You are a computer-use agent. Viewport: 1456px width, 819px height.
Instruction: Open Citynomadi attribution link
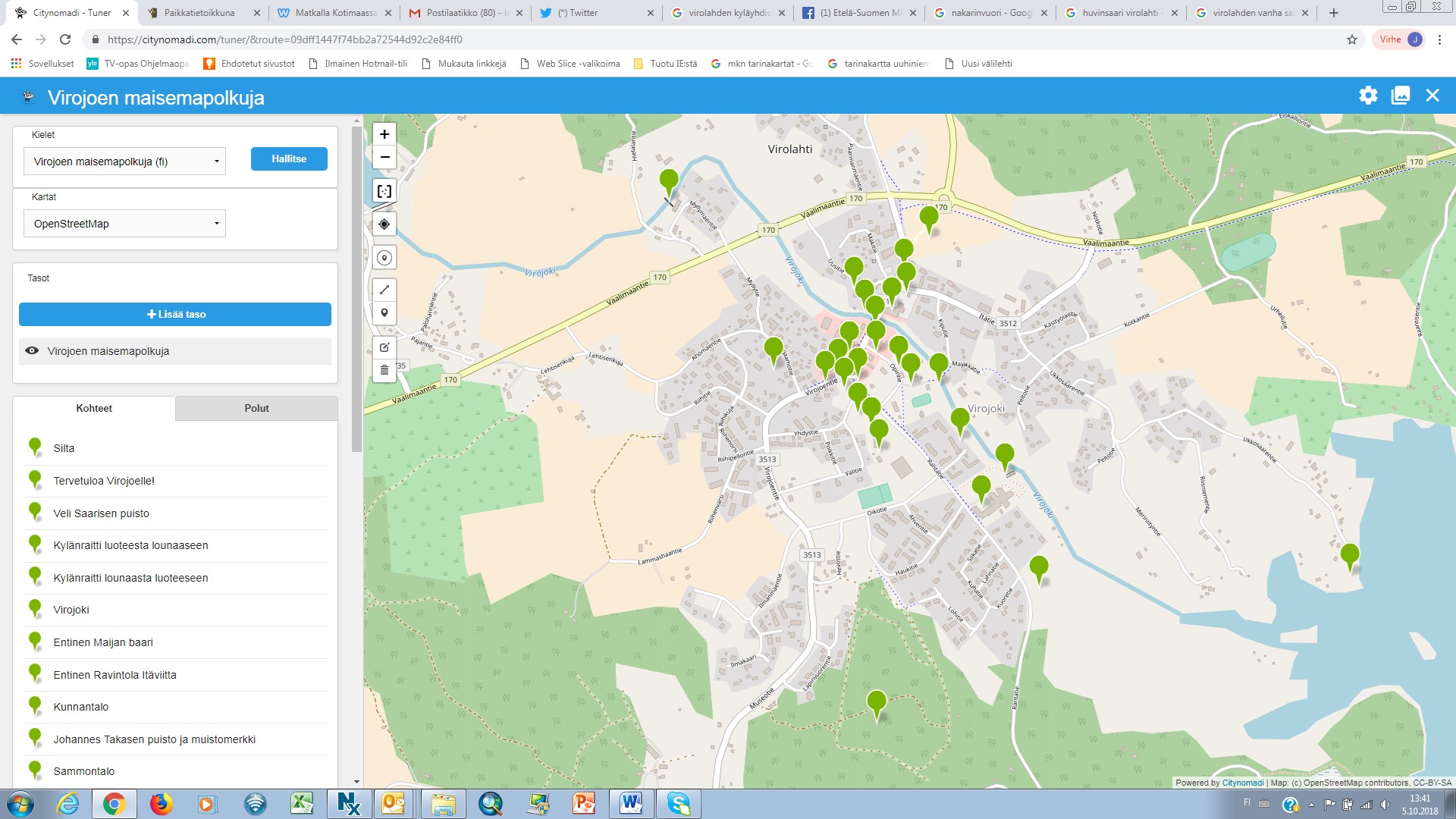[x=1242, y=783]
